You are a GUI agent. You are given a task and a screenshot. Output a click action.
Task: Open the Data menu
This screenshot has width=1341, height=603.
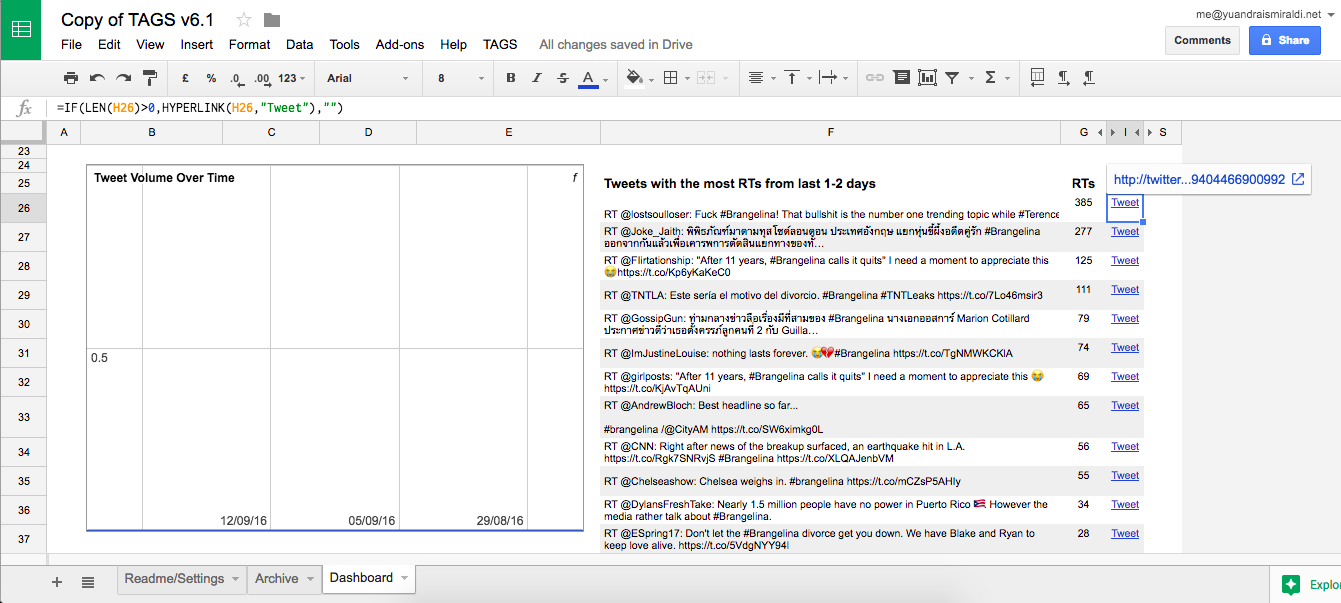tap(299, 44)
